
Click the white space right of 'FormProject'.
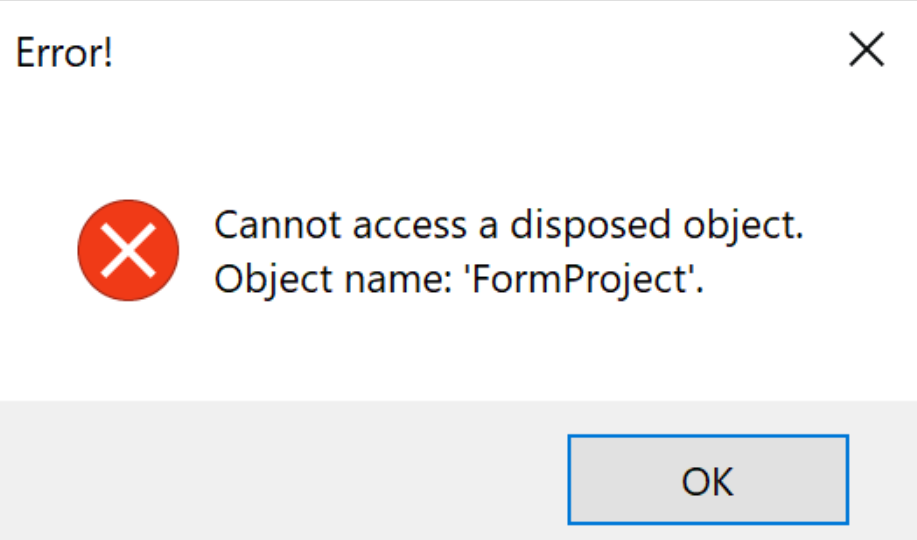point(800,280)
